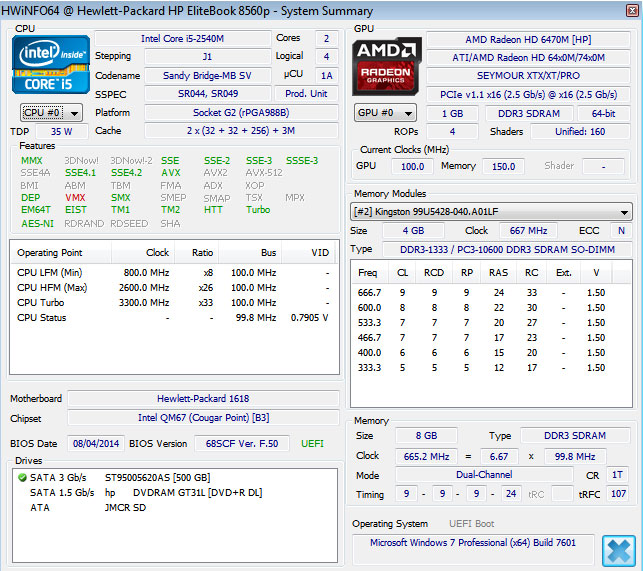The image size is (643, 571).
Task: Click the Dual-Channel memory mode field
Action: [484, 475]
